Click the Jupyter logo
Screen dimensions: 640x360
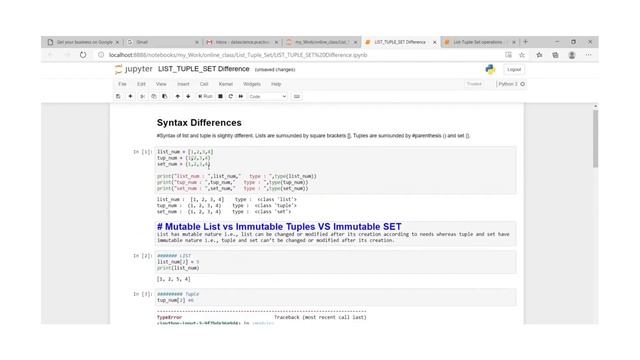pyautogui.click(x=134, y=69)
